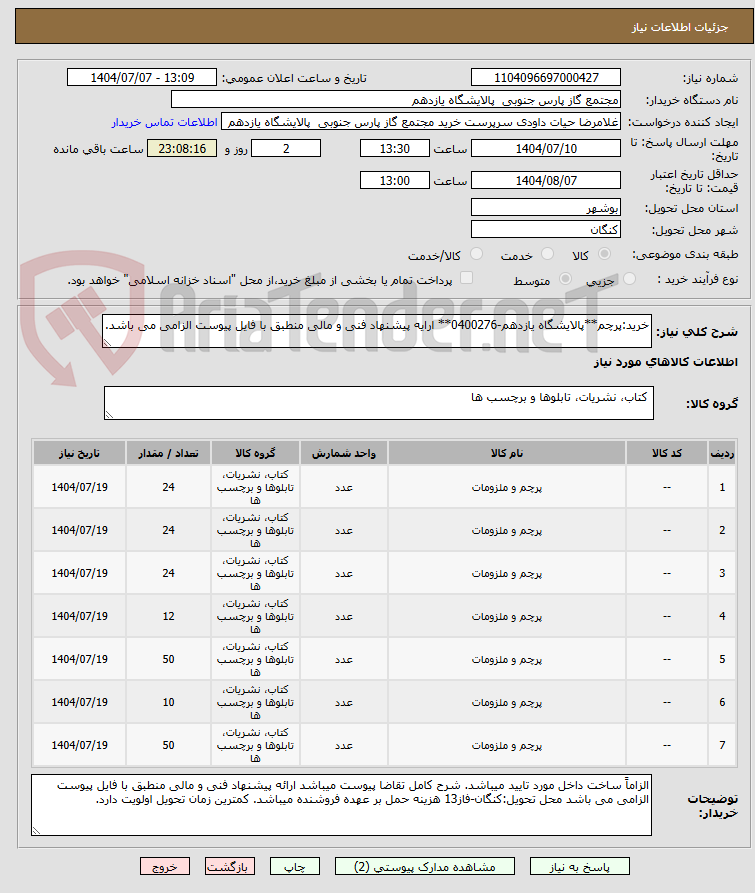Screen dimensions: 755x893
Task: Click row number 7 cell
Action: [x=722, y=745]
